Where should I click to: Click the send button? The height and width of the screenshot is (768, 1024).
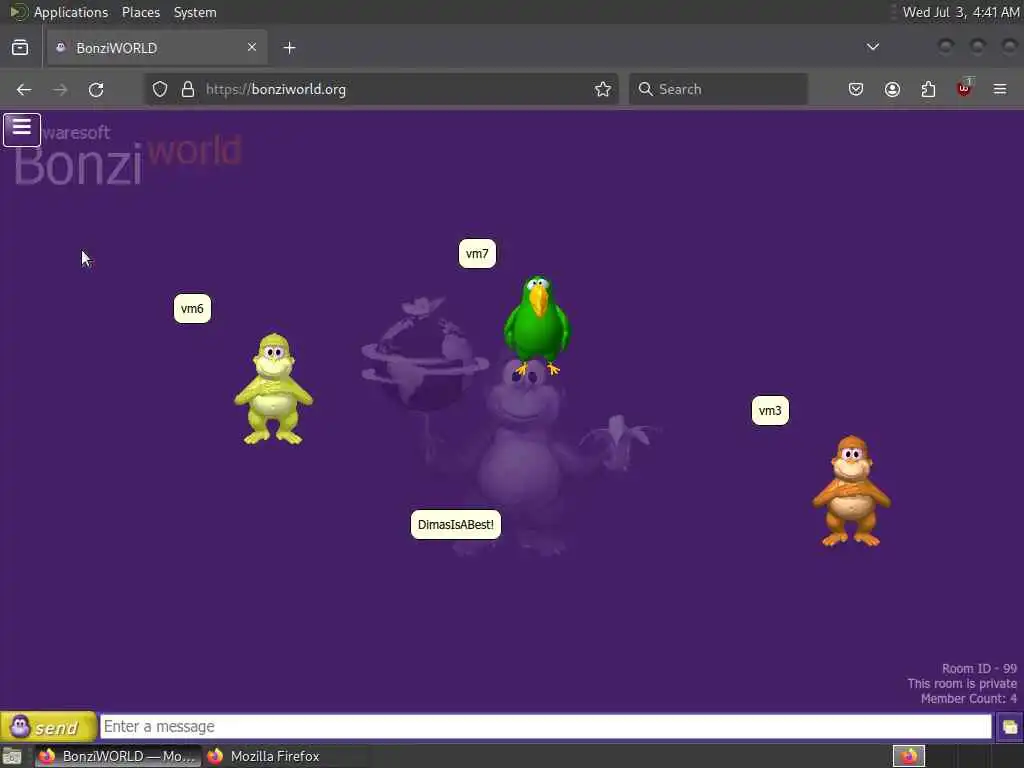48,727
